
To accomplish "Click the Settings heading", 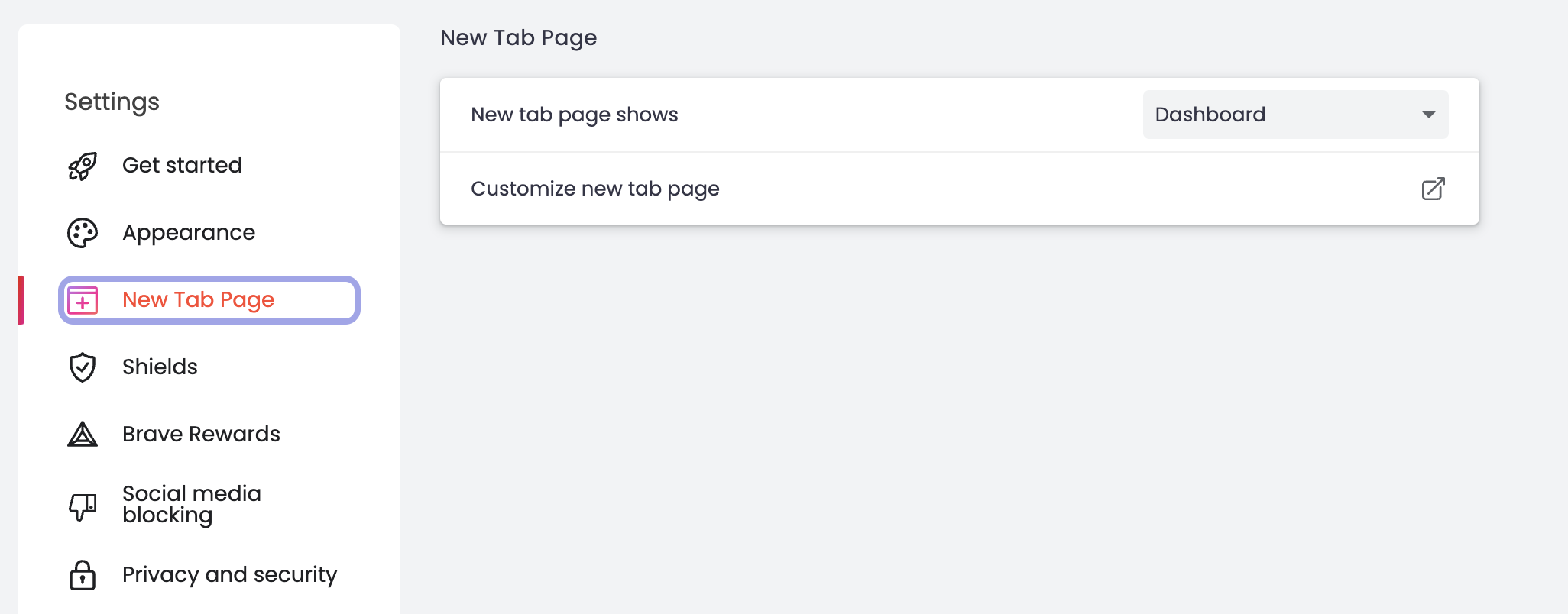I will [x=112, y=101].
